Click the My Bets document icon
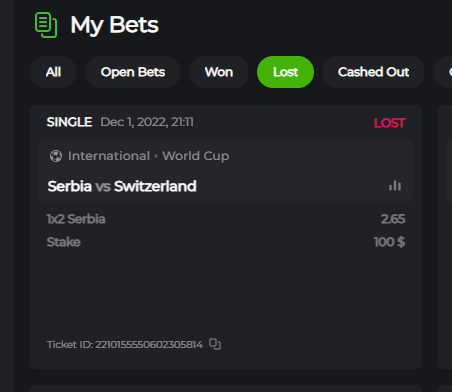452x392 pixels. (x=46, y=25)
